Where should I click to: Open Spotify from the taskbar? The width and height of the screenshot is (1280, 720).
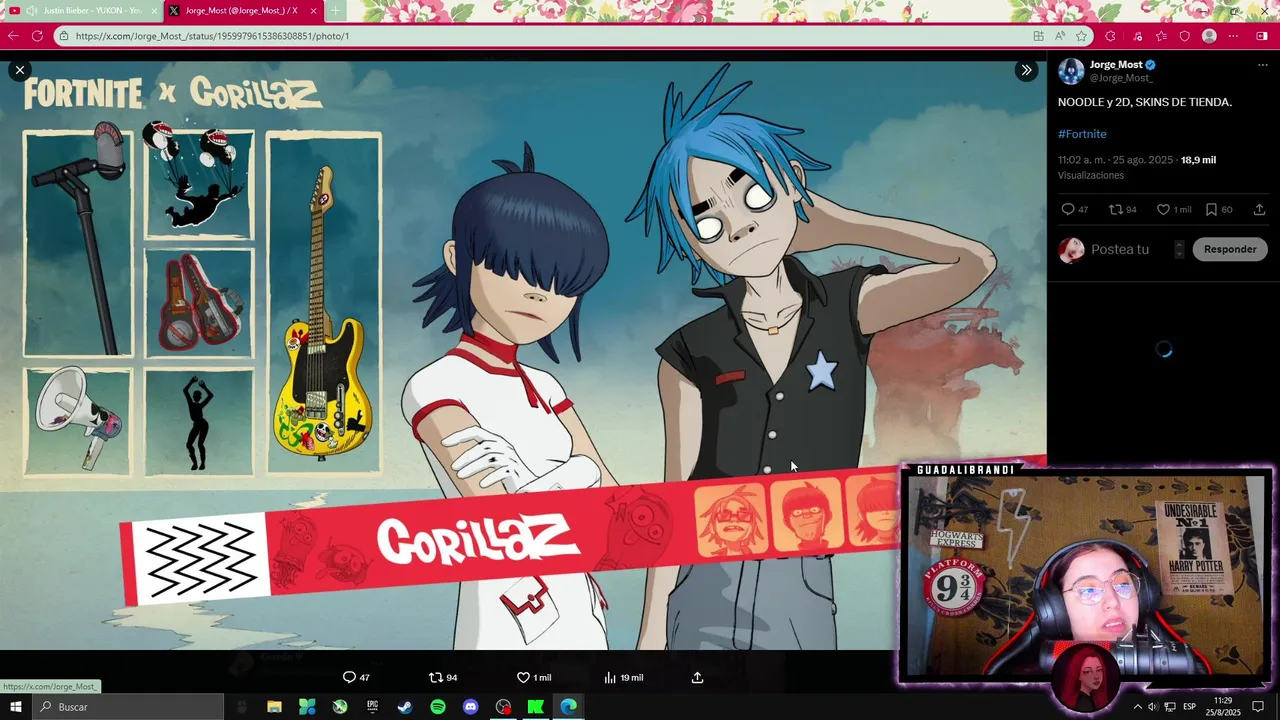(x=438, y=707)
